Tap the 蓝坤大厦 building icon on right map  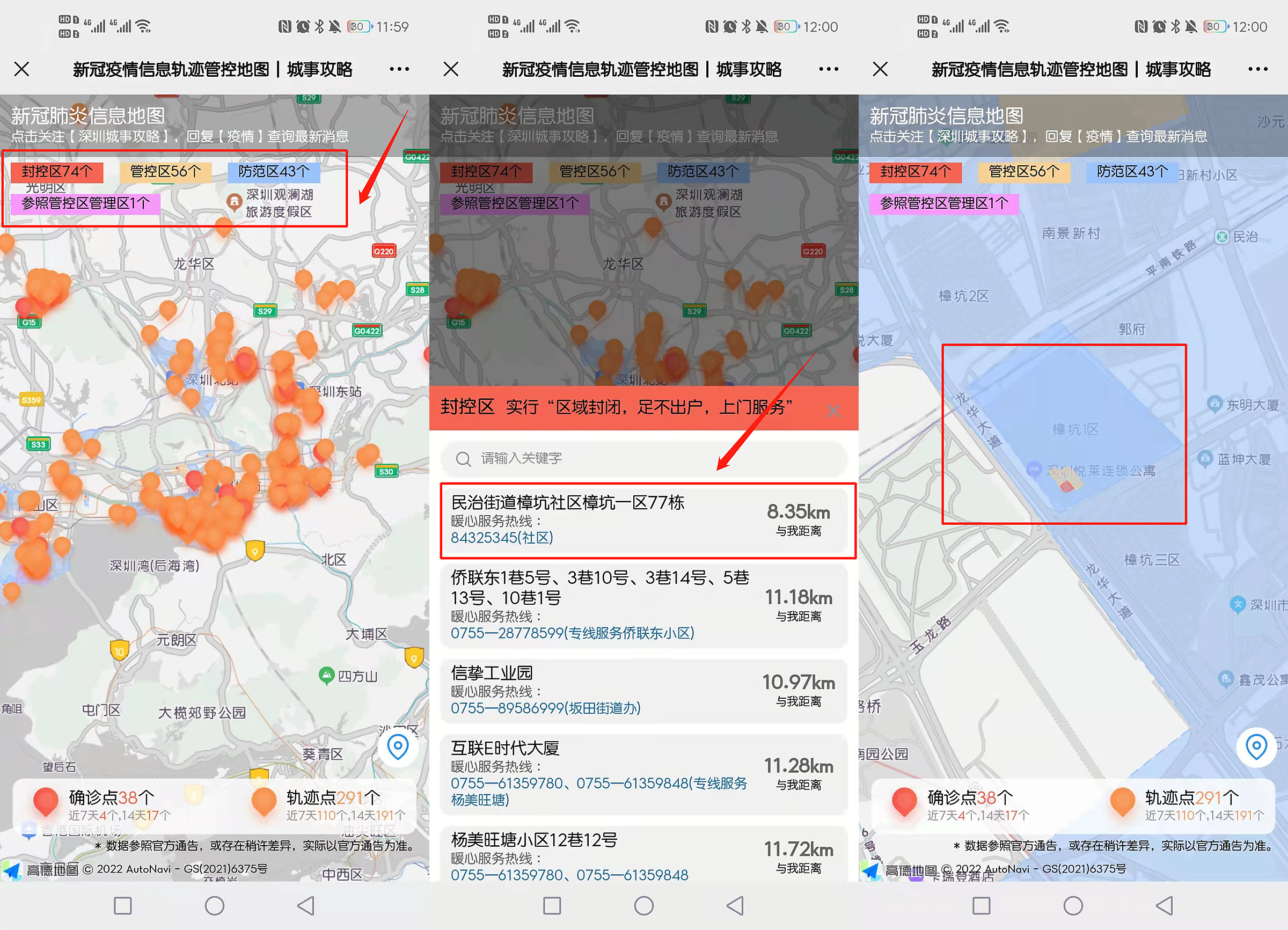1205,459
